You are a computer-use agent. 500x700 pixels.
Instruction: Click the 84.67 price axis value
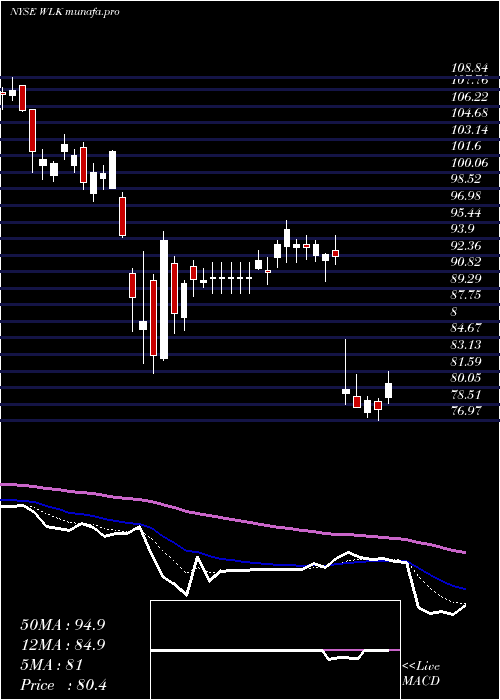pos(466,328)
